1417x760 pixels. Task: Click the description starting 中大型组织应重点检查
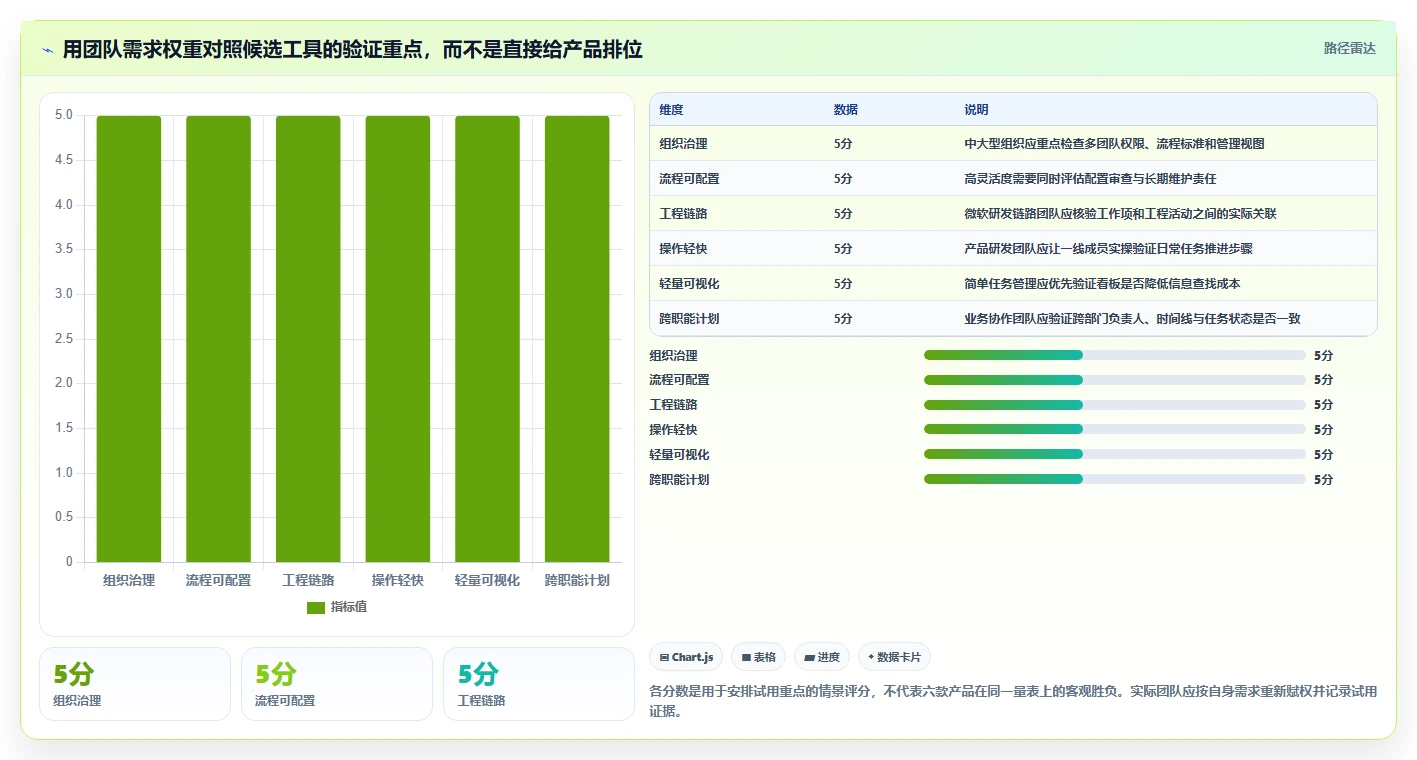(x=1114, y=144)
